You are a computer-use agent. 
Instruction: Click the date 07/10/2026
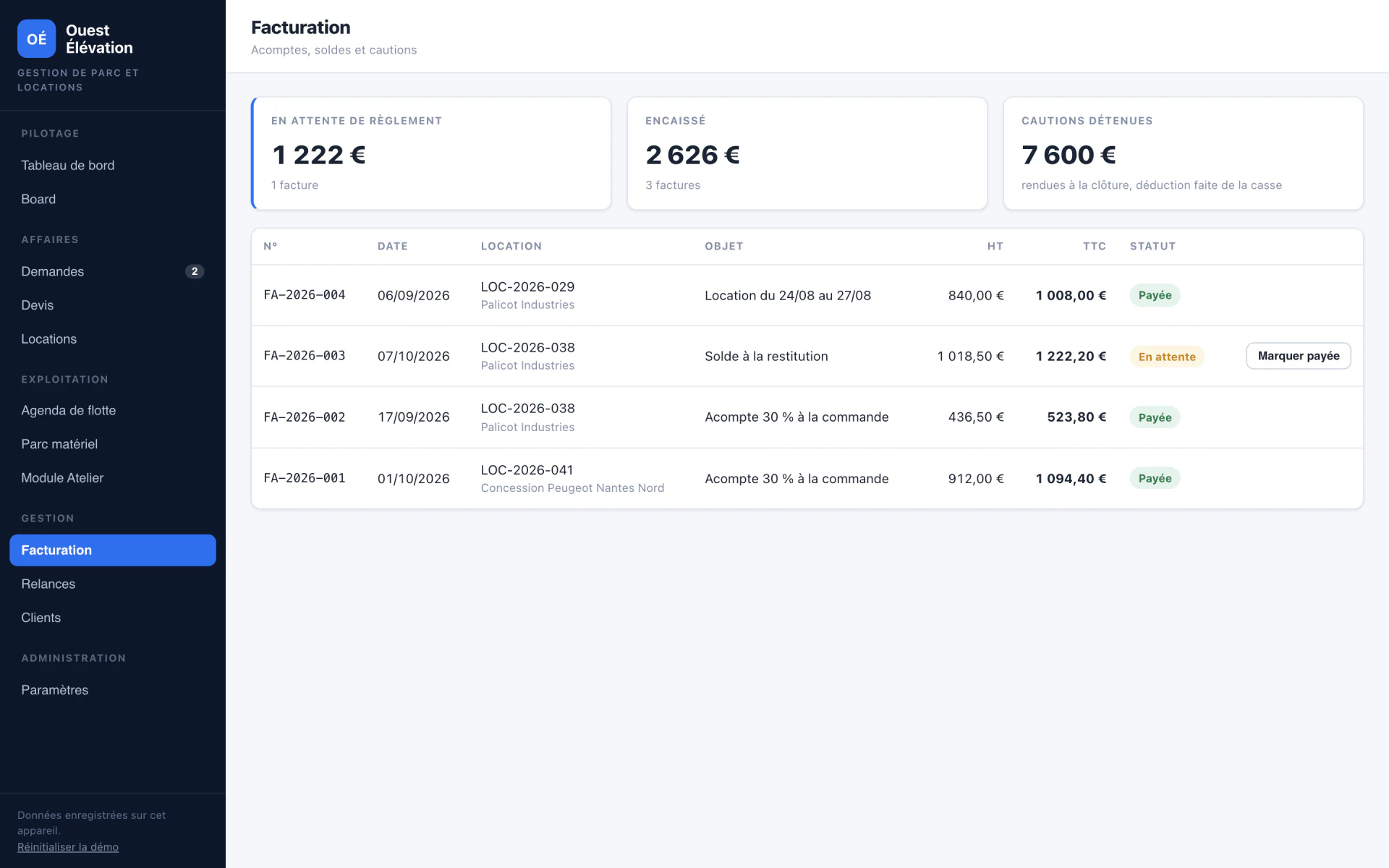413,356
